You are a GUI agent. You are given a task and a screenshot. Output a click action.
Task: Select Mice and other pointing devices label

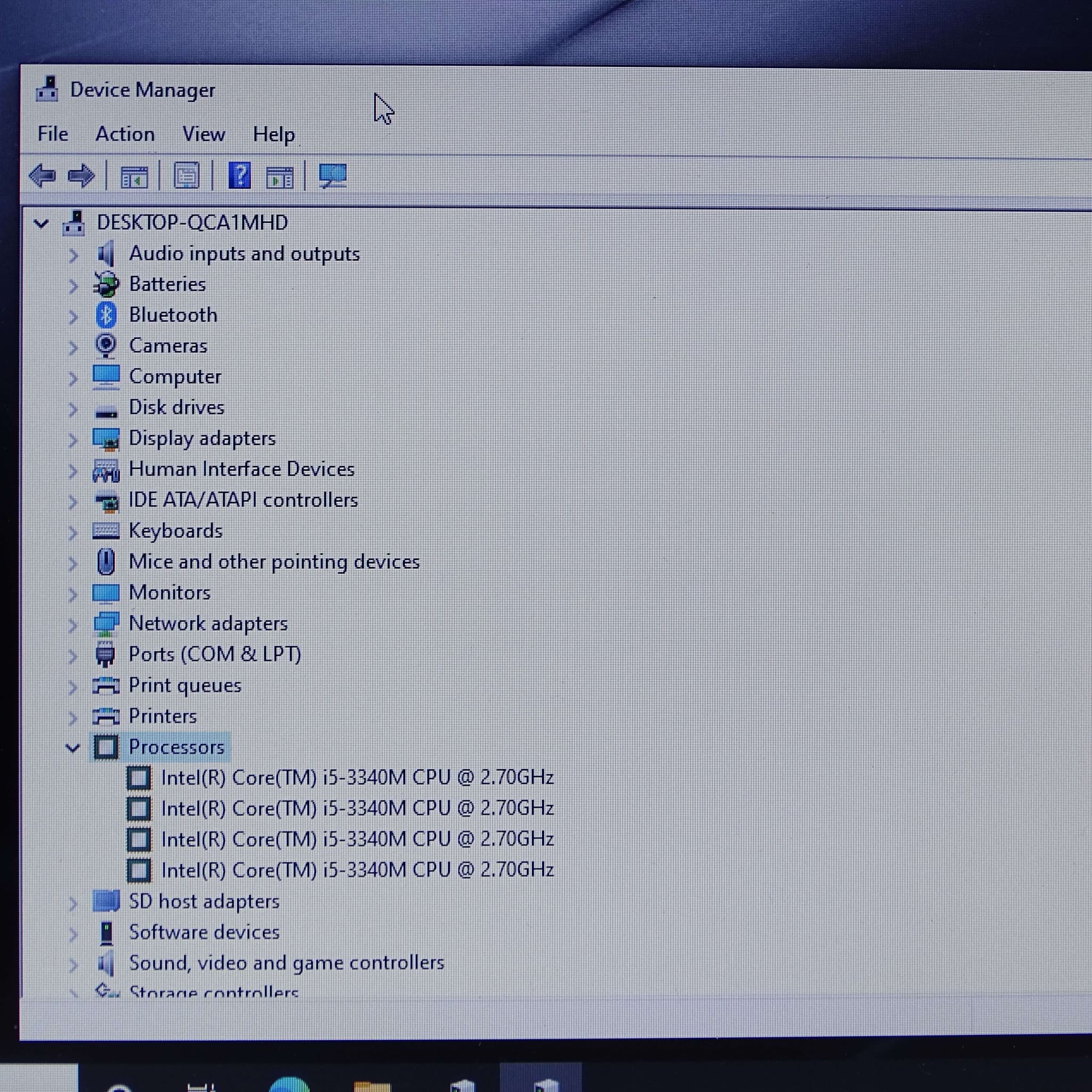coord(275,563)
